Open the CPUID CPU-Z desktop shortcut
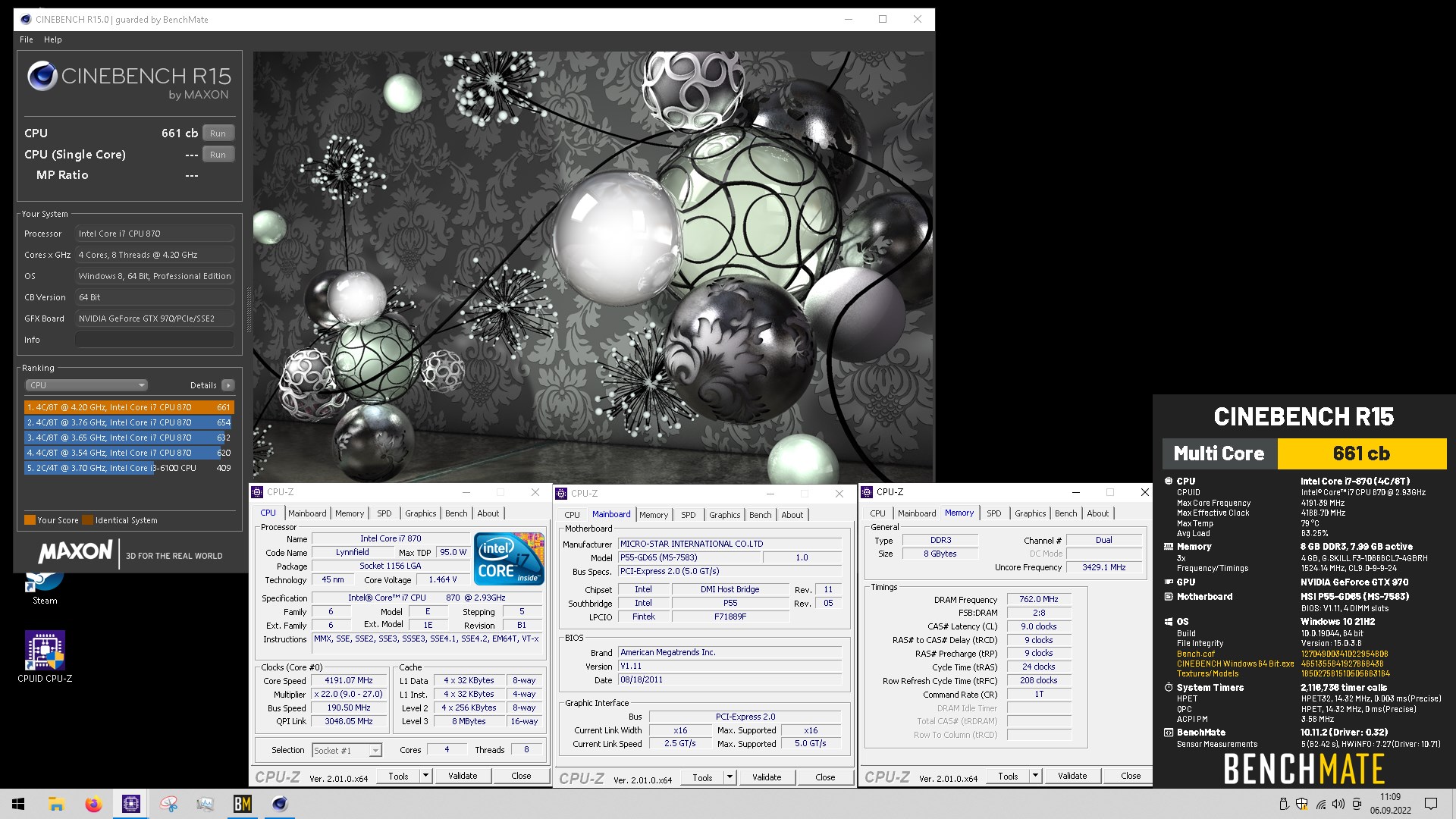1456x819 pixels. click(x=45, y=657)
